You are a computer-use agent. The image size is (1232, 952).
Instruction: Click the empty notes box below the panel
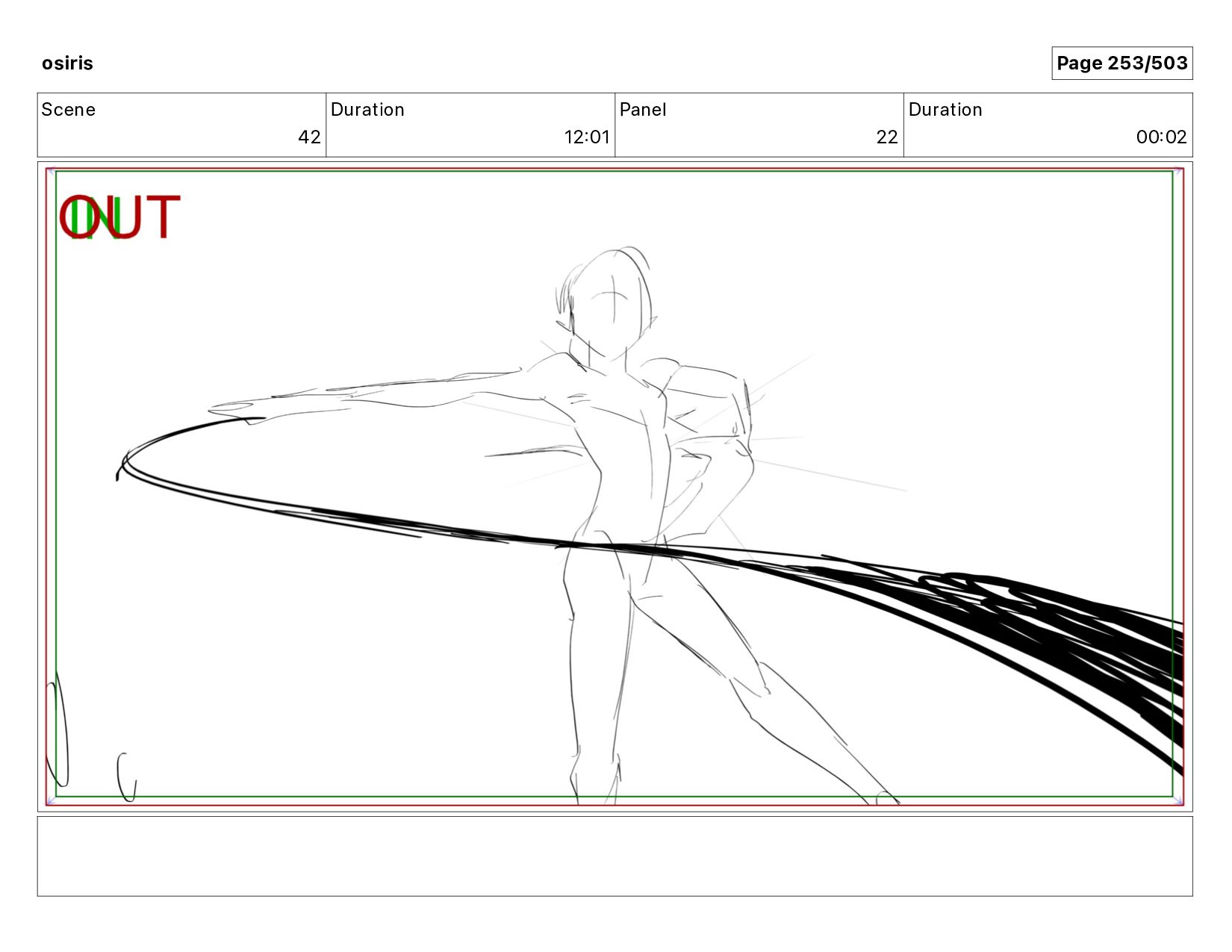(x=615, y=856)
